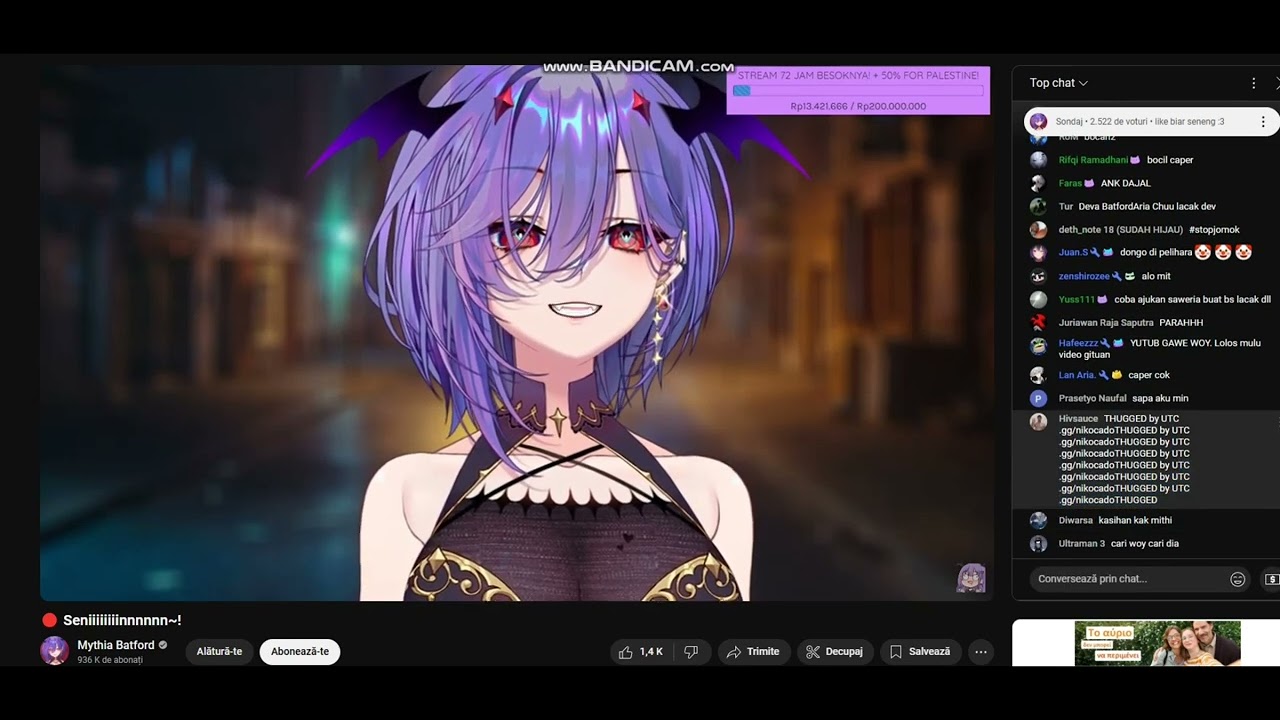Subscribe with Abonează-te button
1280x720 pixels.
[300, 652]
